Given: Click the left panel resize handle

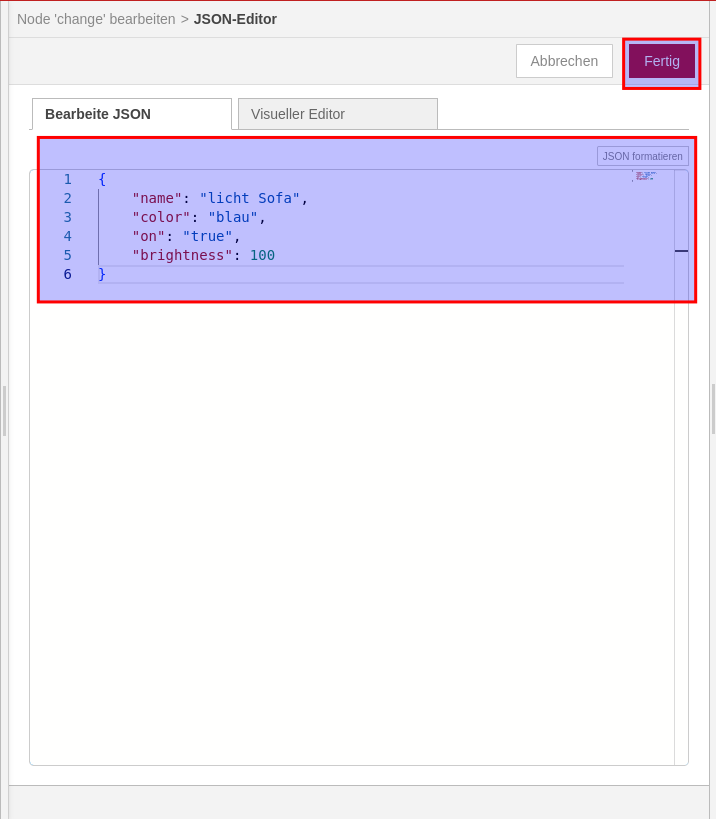Looking at the screenshot, I should coord(4,410).
